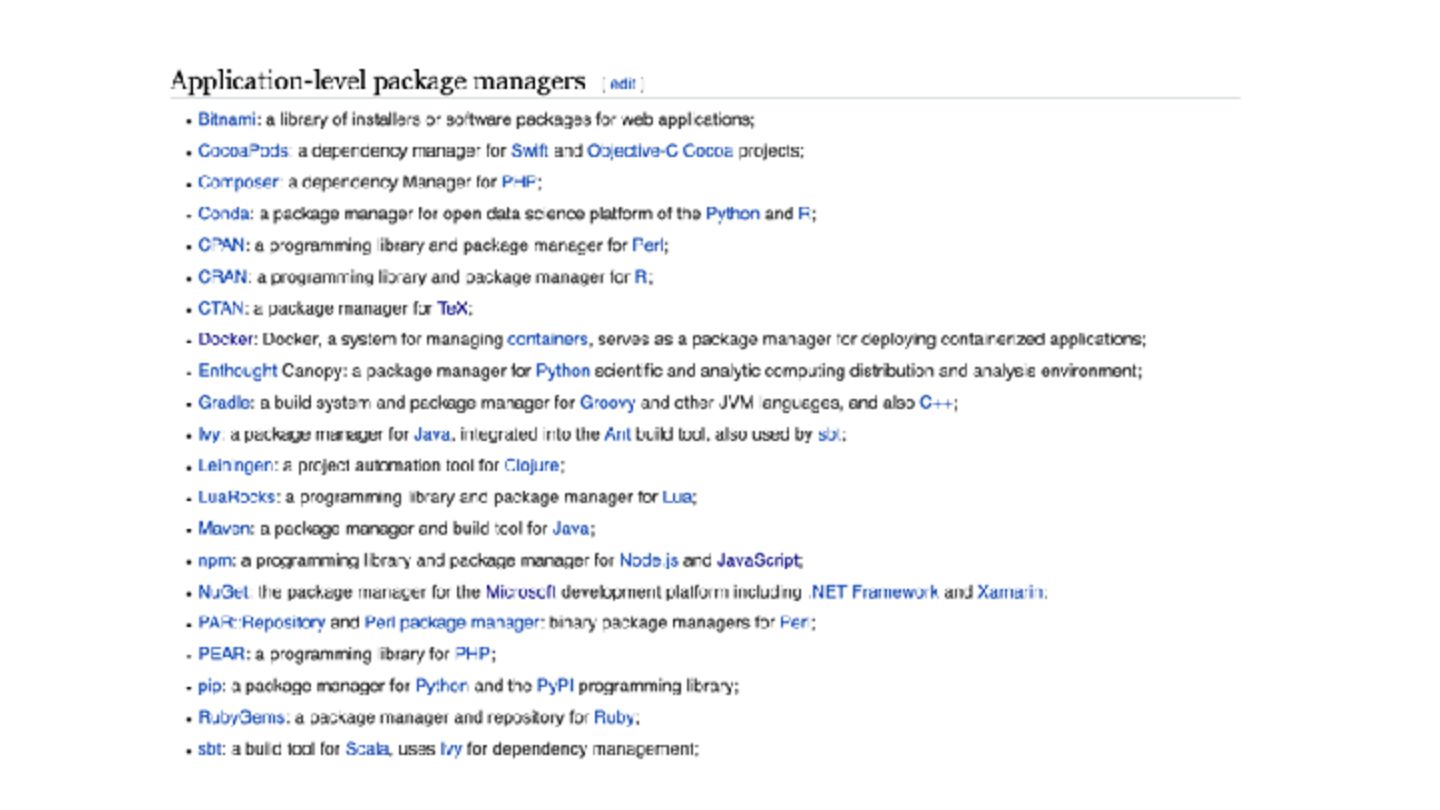Click the R link in the CRAN row

point(641,277)
